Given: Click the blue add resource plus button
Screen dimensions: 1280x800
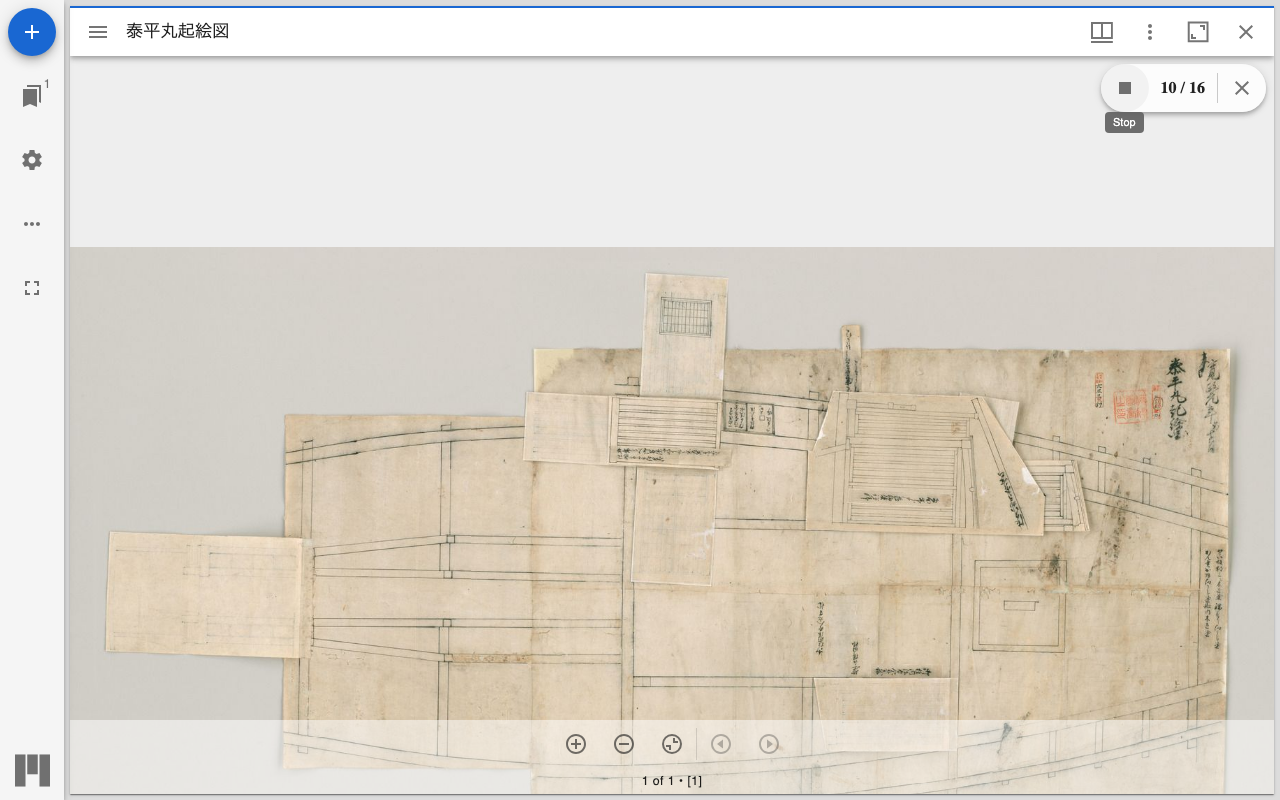Looking at the screenshot, I should tap(32, 32).
